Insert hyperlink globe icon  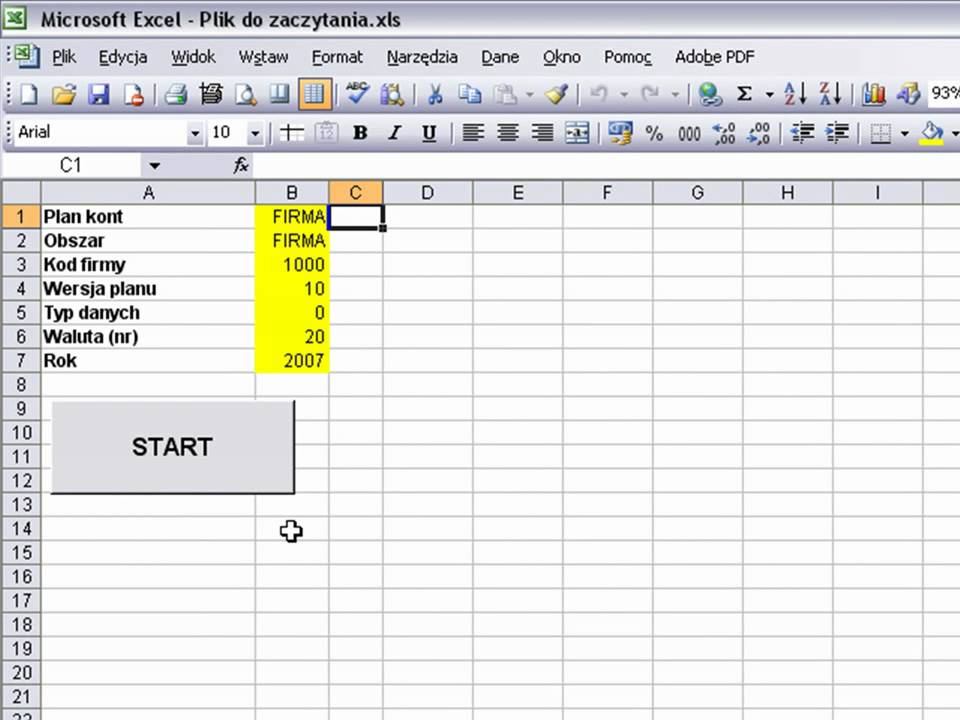[x=710, y=94]
